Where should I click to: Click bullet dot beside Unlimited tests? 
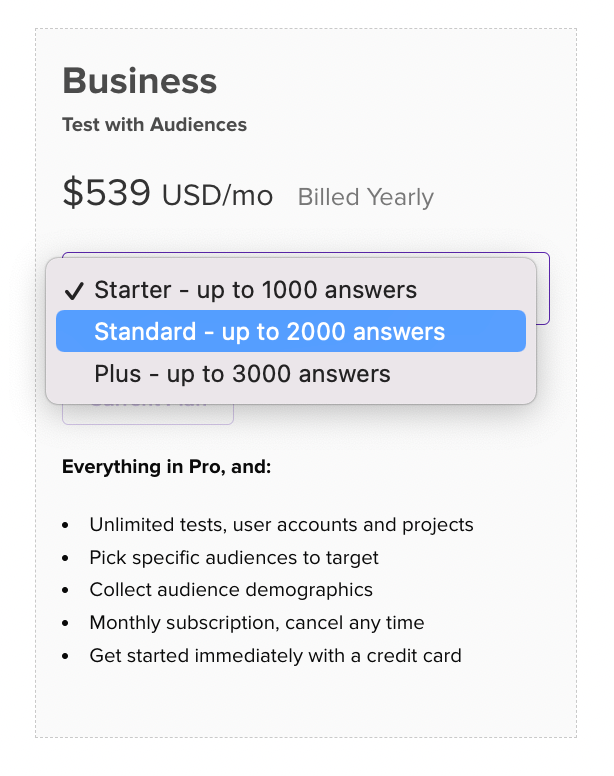click(65, 526)
